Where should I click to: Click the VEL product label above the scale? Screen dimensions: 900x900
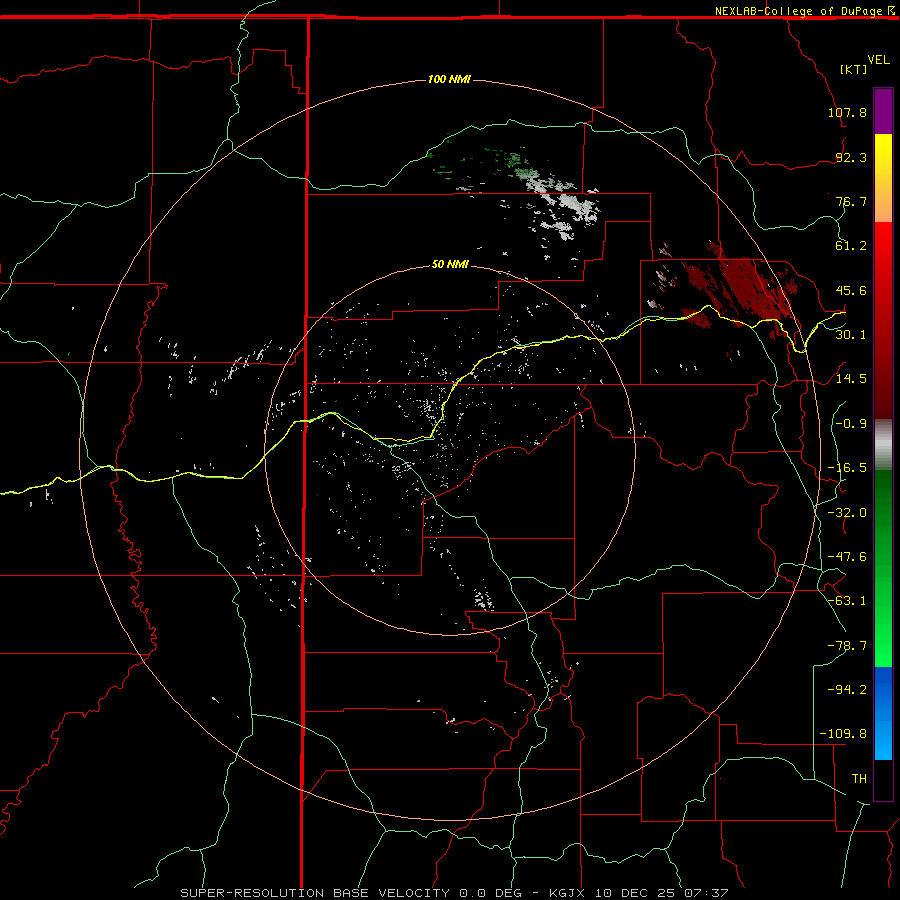878,60
